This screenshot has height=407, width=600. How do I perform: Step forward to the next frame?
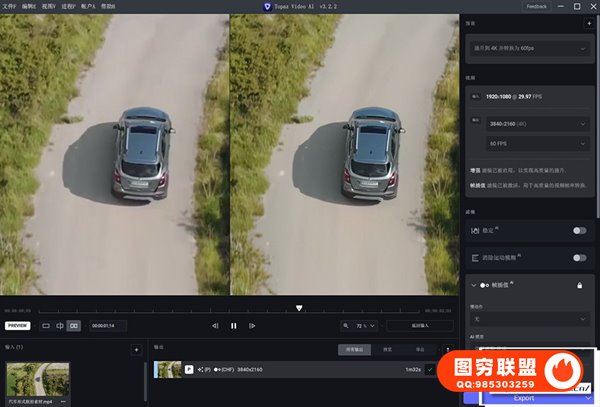pos(252,326)
